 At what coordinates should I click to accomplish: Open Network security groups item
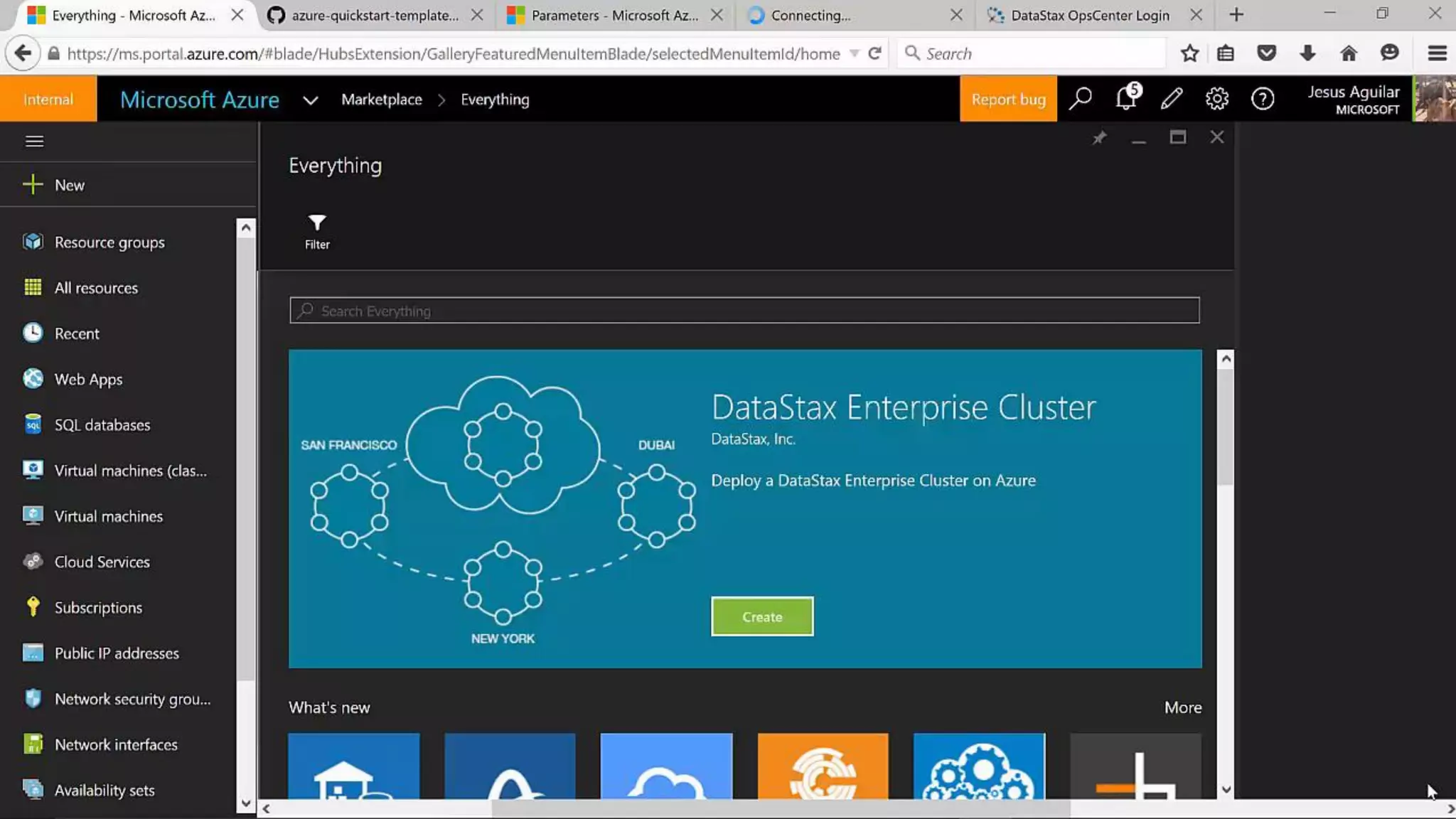click(133, 699)
